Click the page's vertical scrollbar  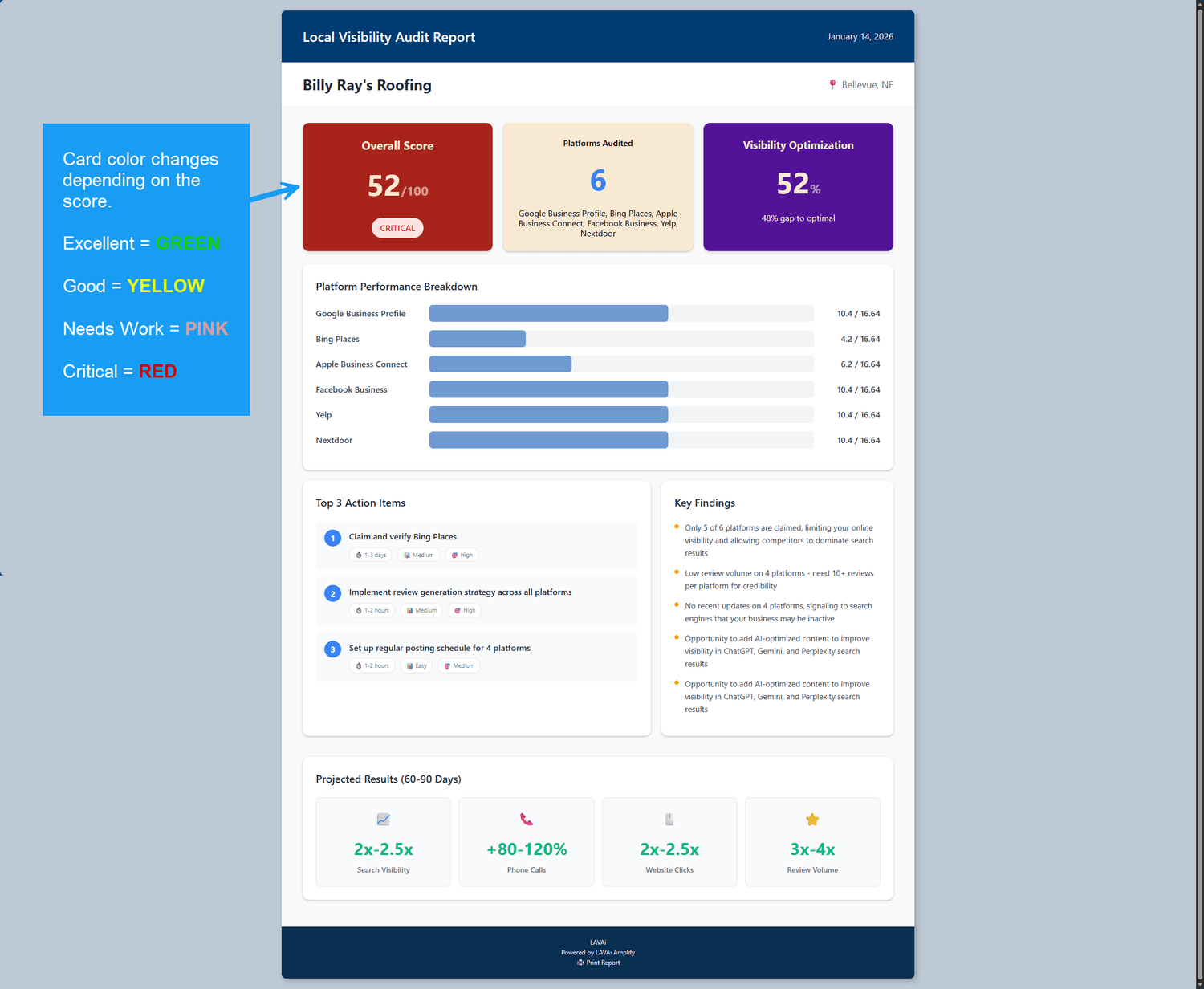point(1200,494)
